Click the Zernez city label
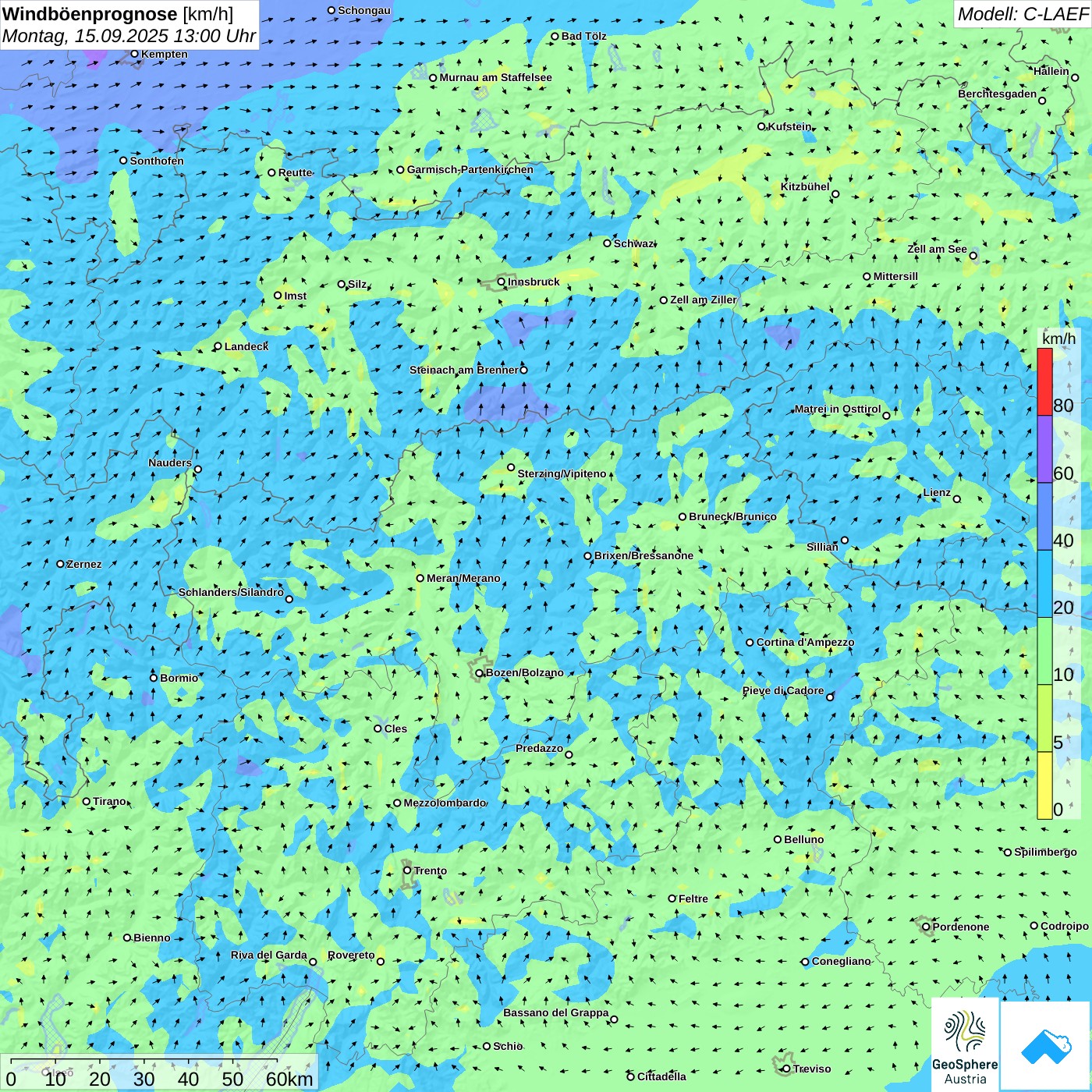This screenshot has height=1092, width=1092. (x=84, y=564)
